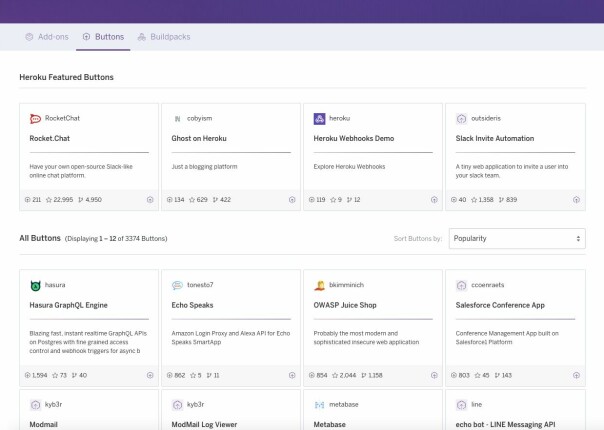Open the ModMail Log Viewer title
This screenshot has height=430, width=604.
[x=204, y=424]
